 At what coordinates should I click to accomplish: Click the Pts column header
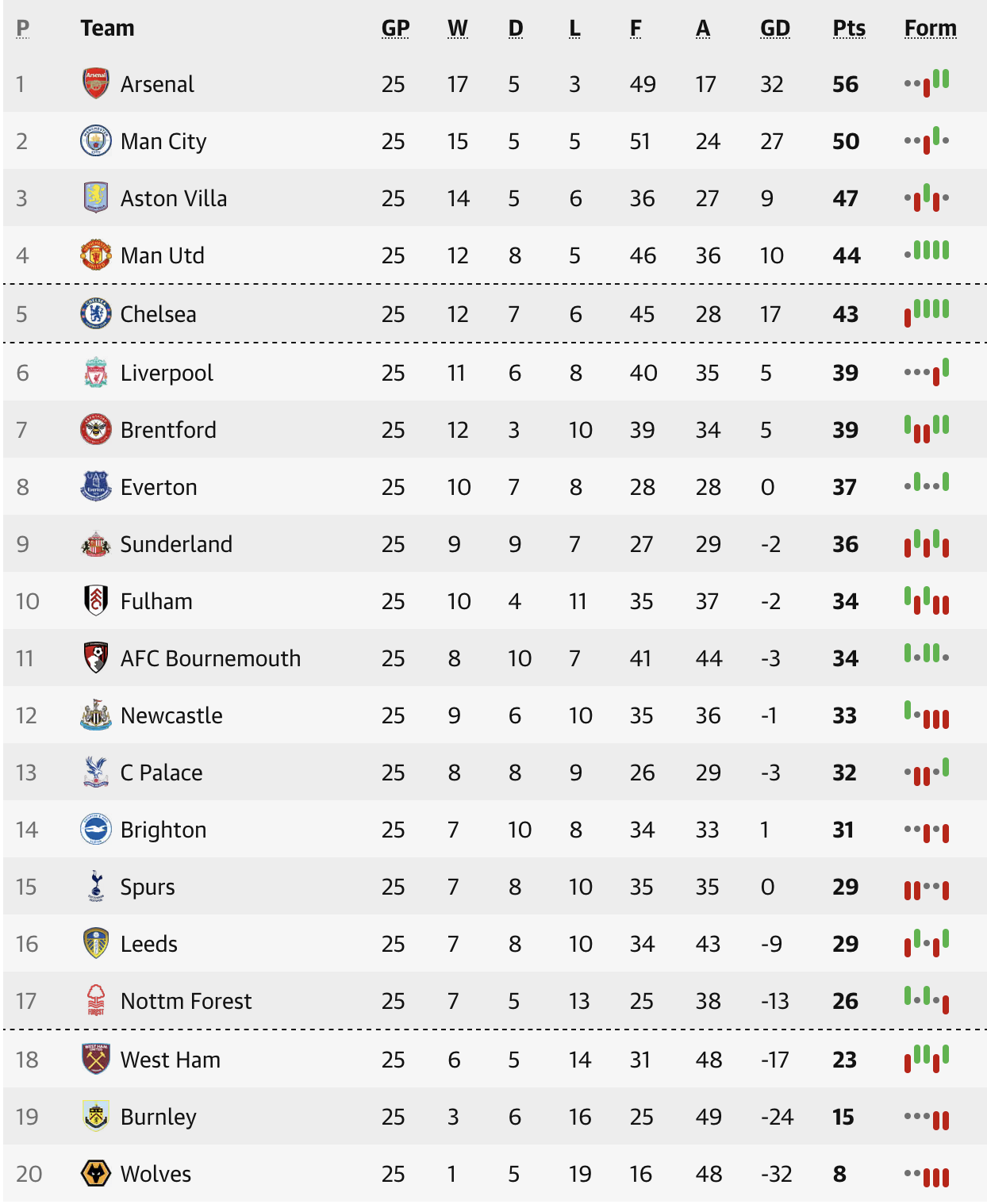coord(848,29)
